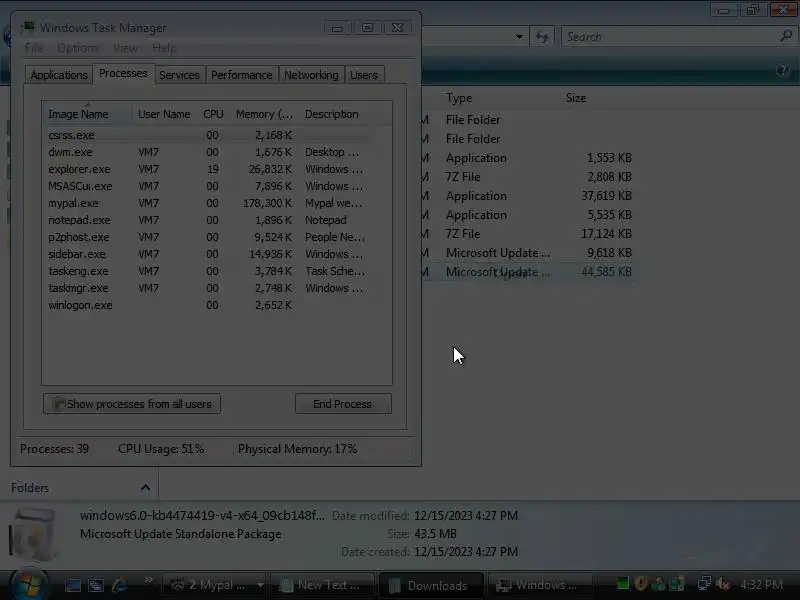Open the Windows Start orb

29,584
